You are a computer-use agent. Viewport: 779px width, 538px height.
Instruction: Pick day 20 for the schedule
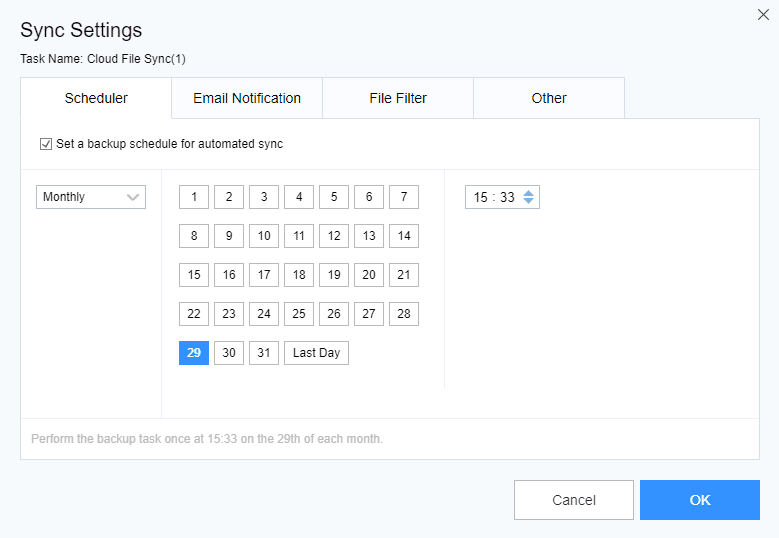pyautogui.click(x=369, y=275)
